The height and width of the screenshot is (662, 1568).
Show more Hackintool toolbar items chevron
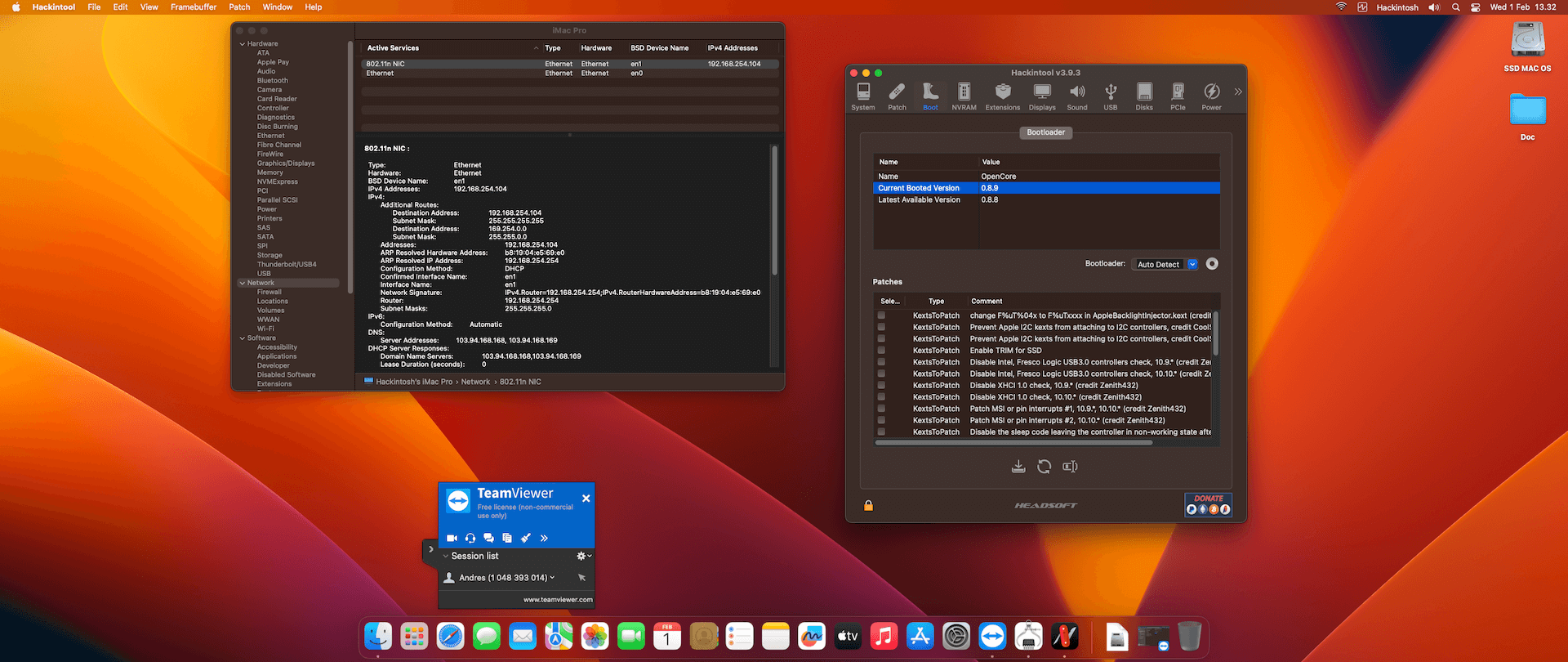coord(1238,92)
